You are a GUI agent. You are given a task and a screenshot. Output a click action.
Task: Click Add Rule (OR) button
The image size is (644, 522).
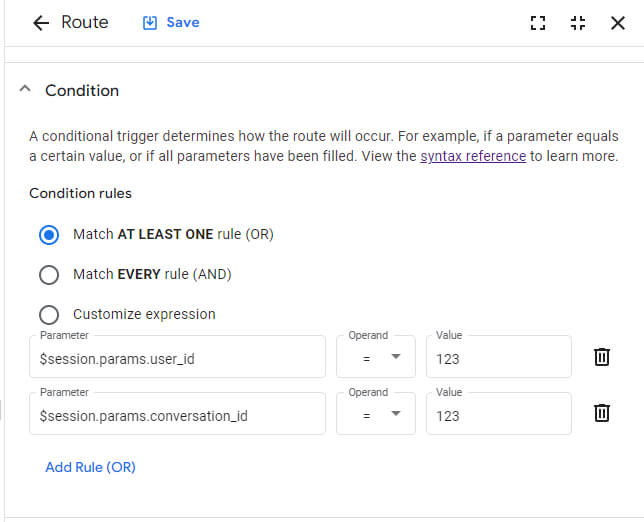pos(90,467)
